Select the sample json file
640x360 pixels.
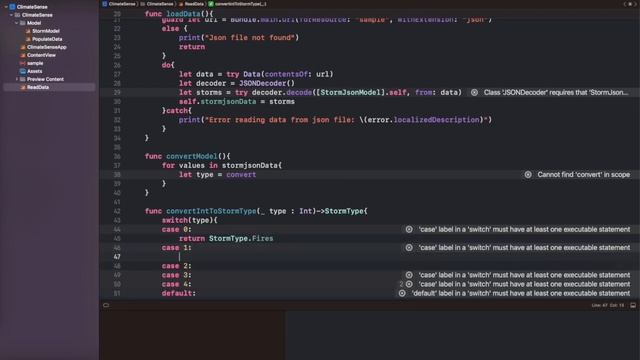pos(35,63)
